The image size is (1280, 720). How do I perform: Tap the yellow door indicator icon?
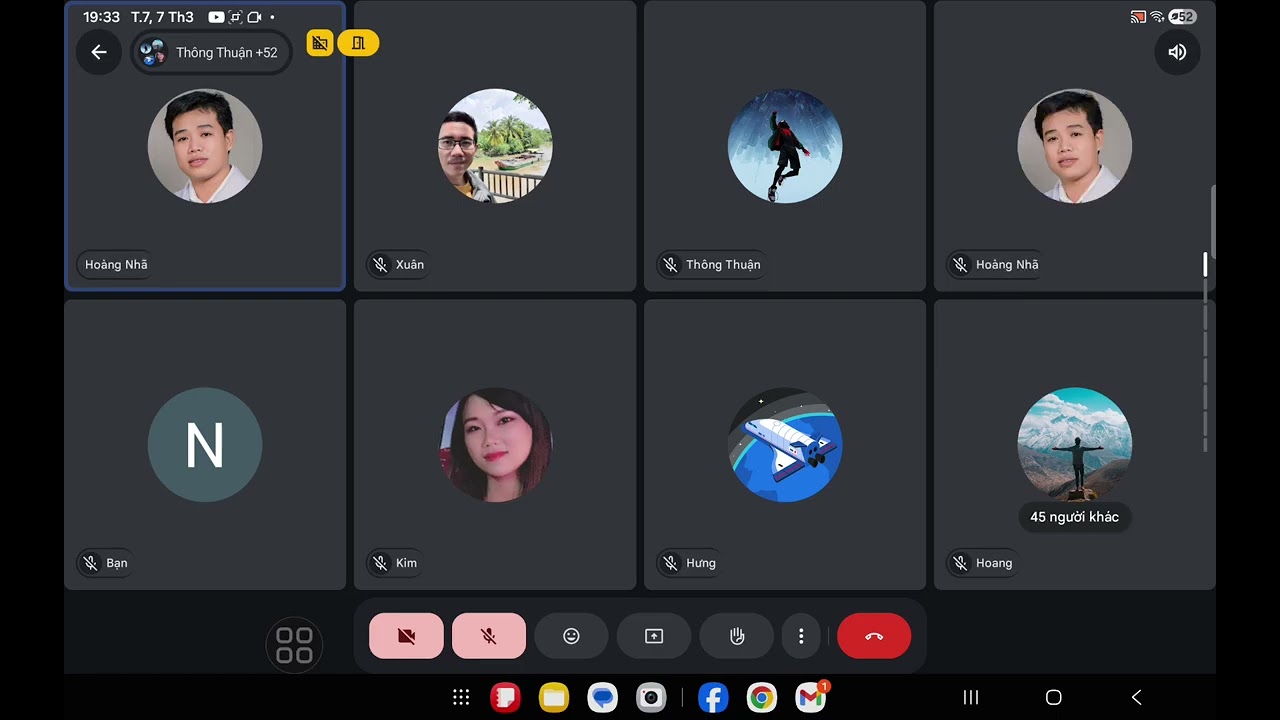click(x=358, y=43)
